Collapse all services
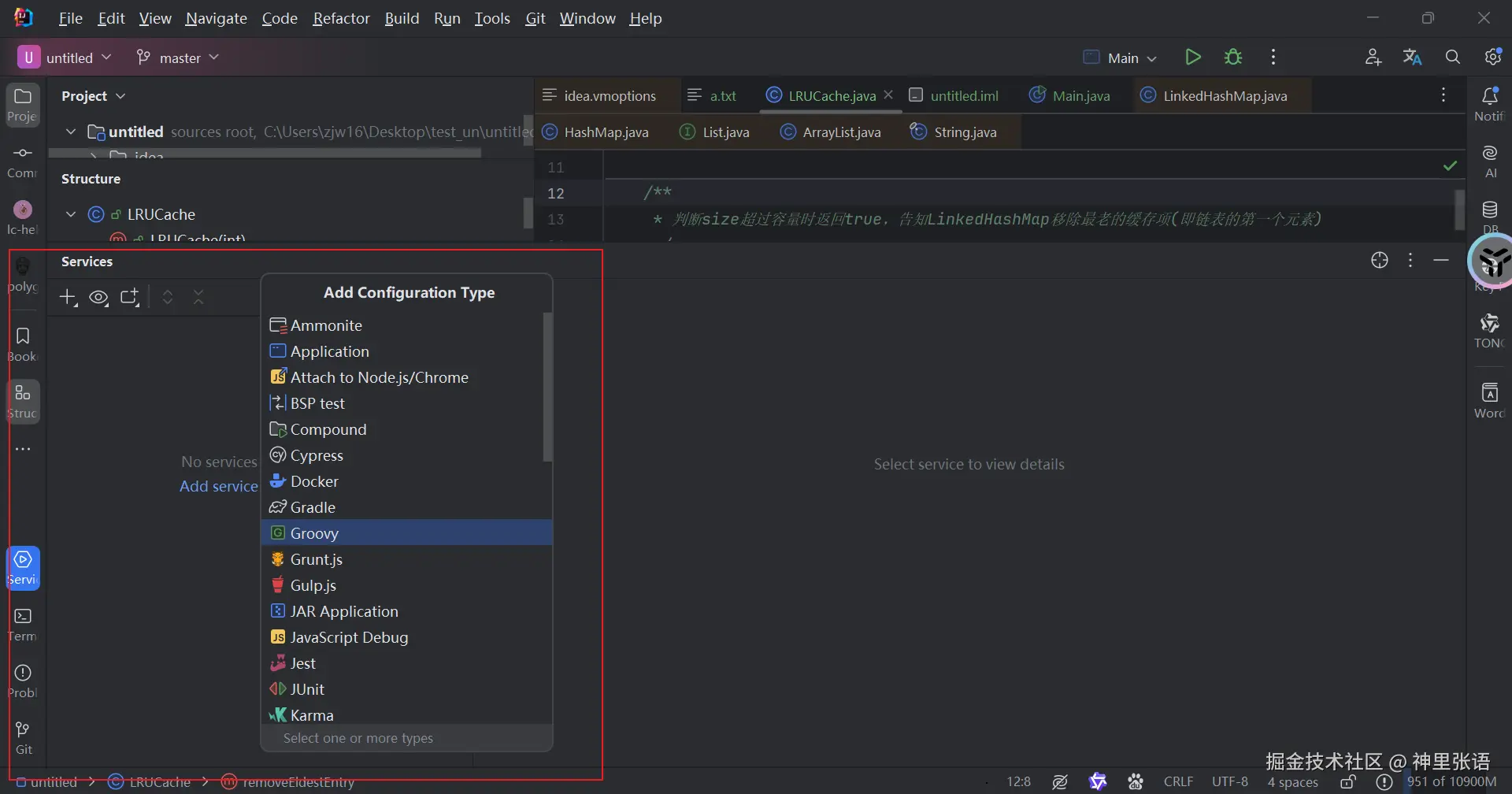The height and width of the screenshot is (794, 1512). click(198, 298)
